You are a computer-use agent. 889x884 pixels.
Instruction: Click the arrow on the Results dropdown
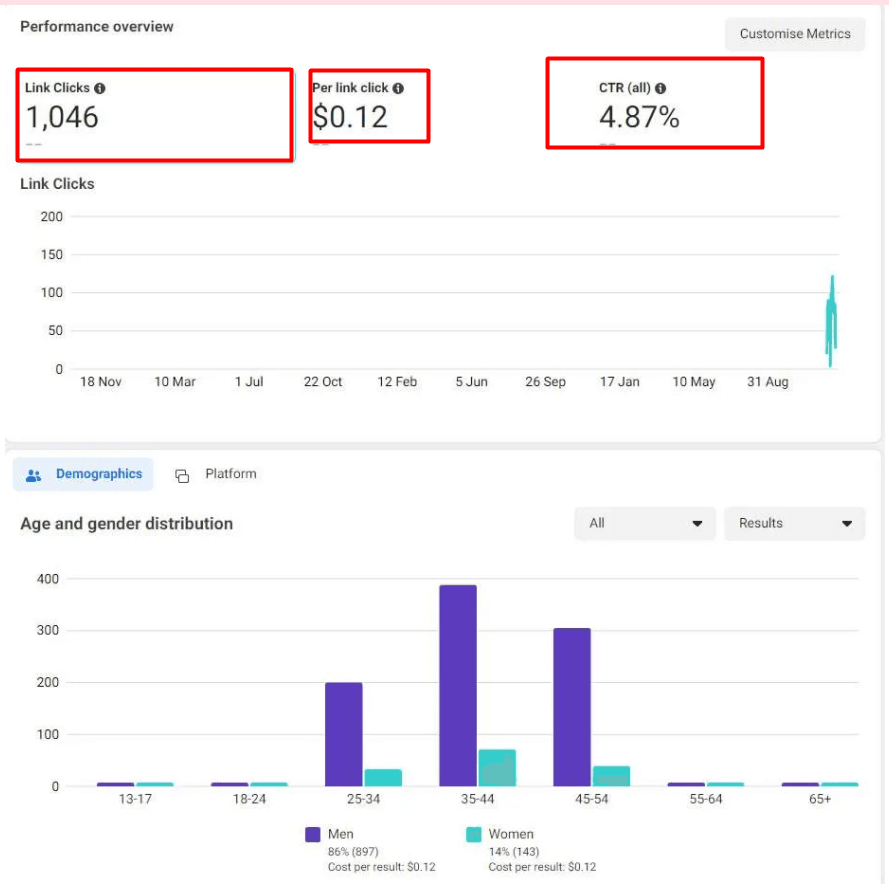coord(847,523)
